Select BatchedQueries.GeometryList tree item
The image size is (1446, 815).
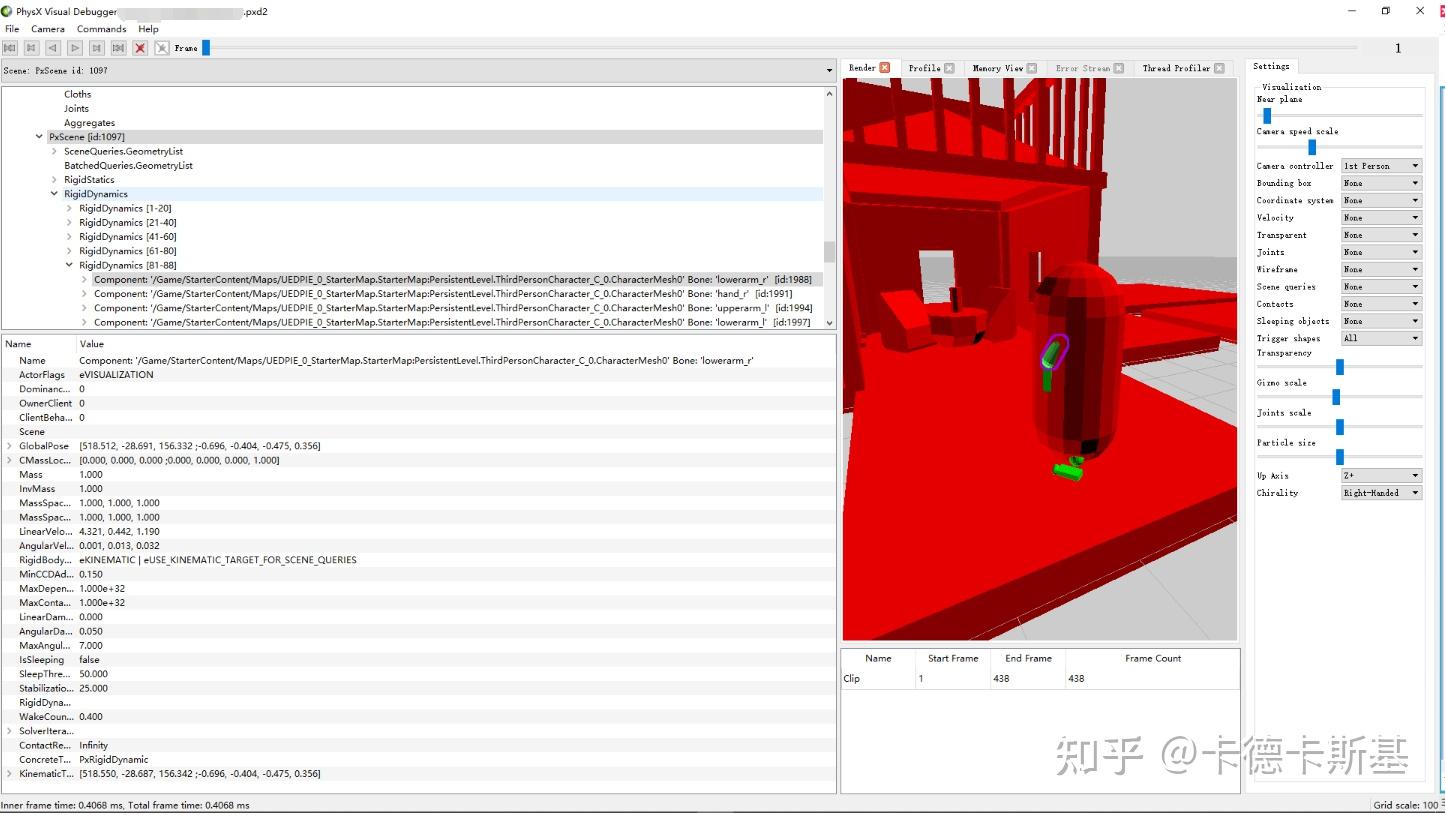(x=128, y=166)
